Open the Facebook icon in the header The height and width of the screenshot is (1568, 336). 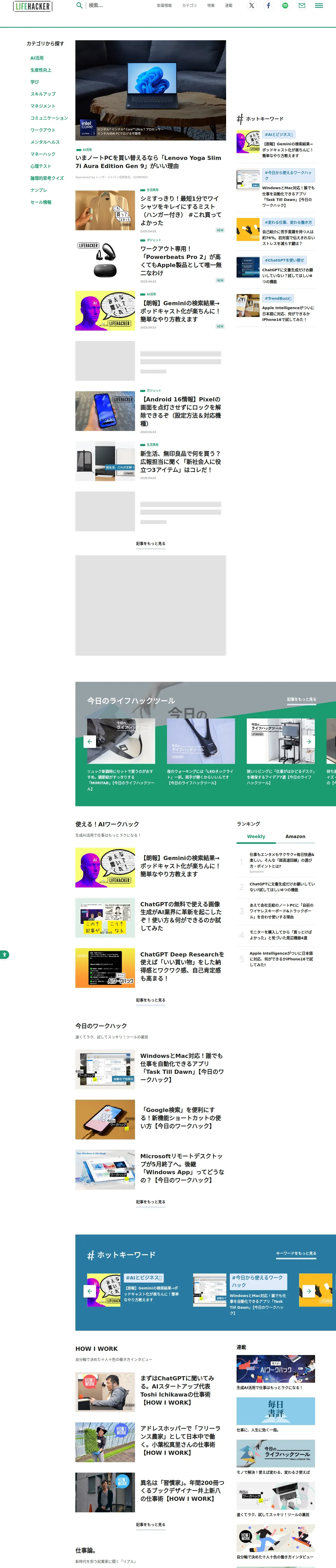coord(268,5)
